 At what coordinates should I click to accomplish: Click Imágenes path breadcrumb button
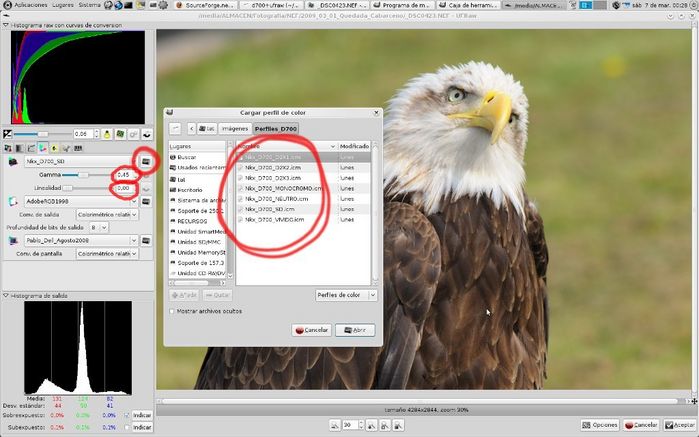point(235,129)
